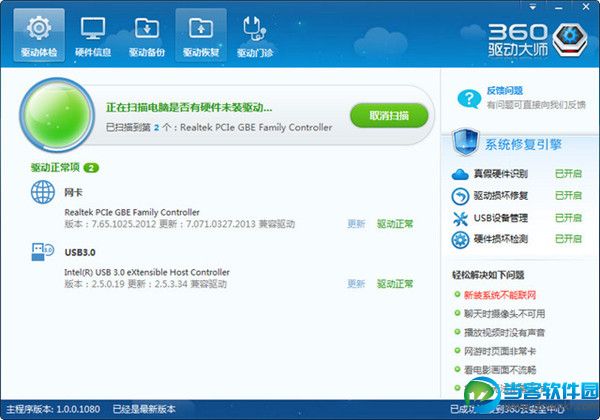Click the 真假硬件识别 cloud icon

460,174
